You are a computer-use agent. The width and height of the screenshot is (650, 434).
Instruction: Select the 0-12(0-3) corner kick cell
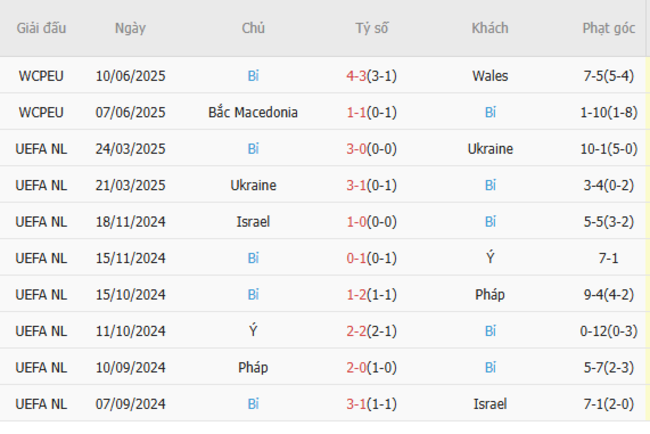click(608, 331)
